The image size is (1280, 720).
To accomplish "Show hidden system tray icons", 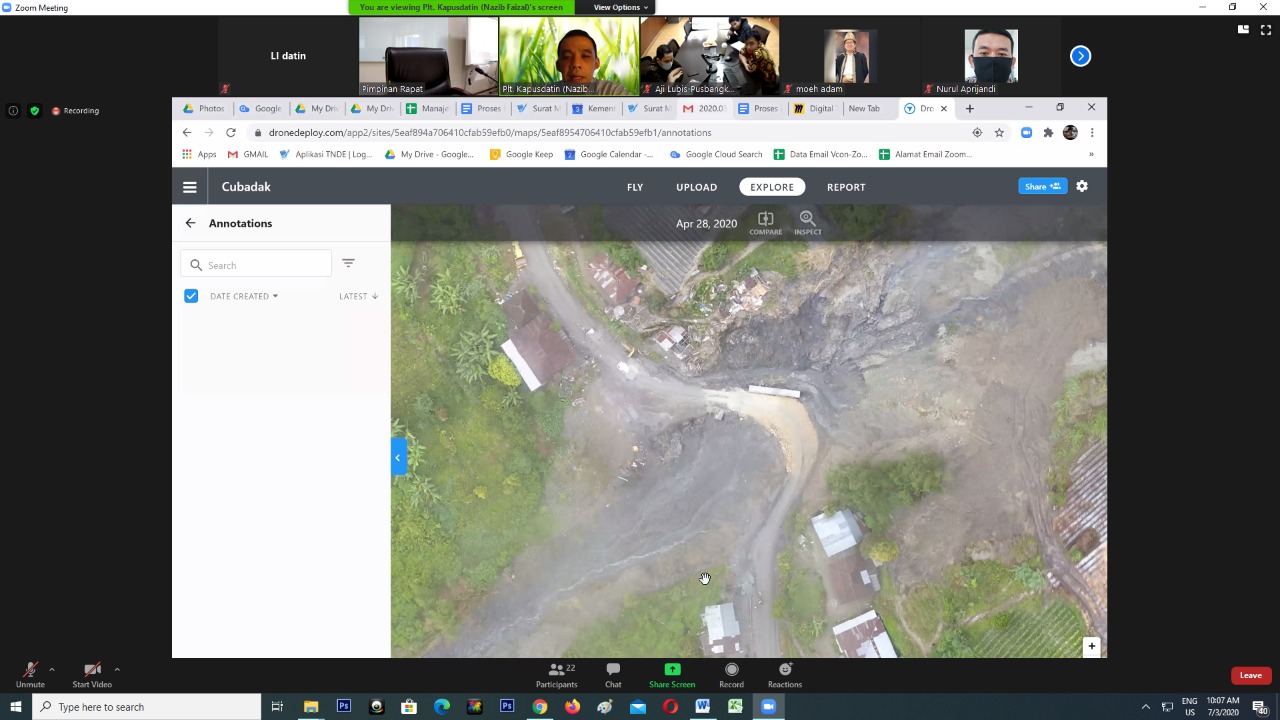I will pos(1146,707).
